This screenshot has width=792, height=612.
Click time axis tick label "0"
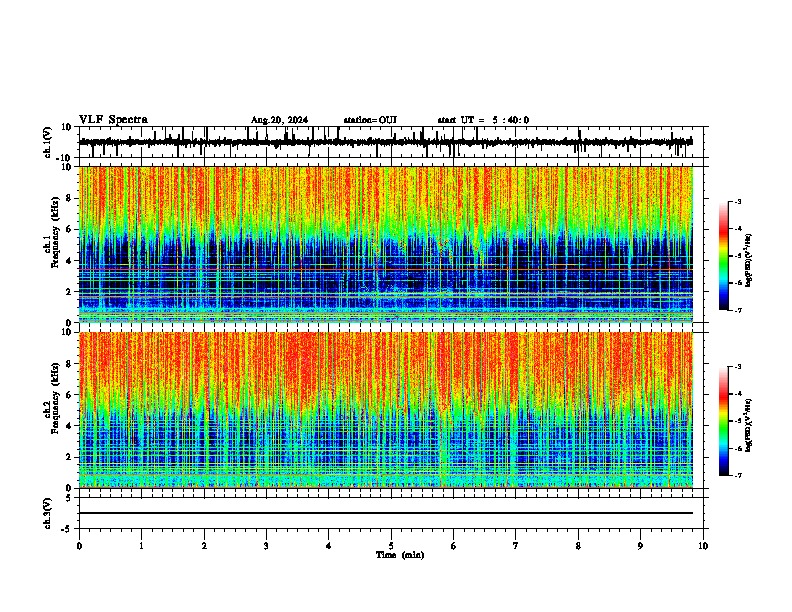point(79,546)
